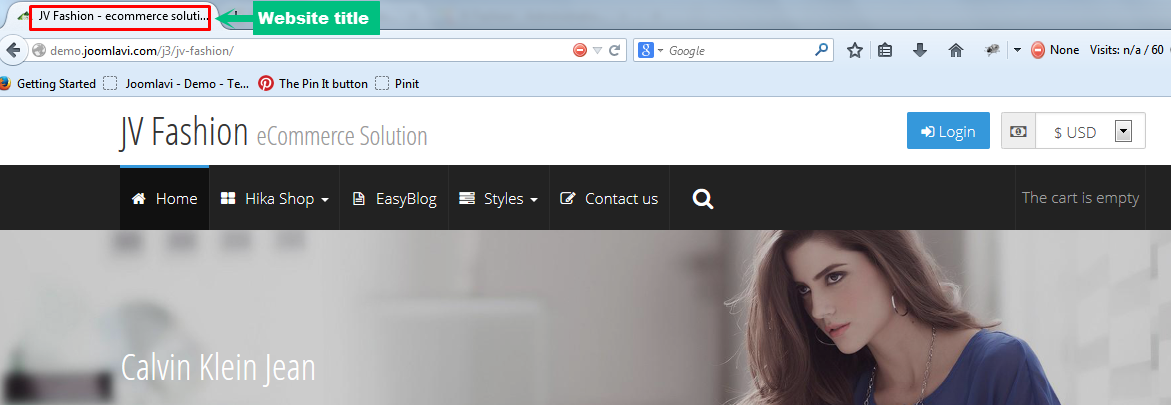
Task: Click the blue Login button
Action: [x=948, y=132]
